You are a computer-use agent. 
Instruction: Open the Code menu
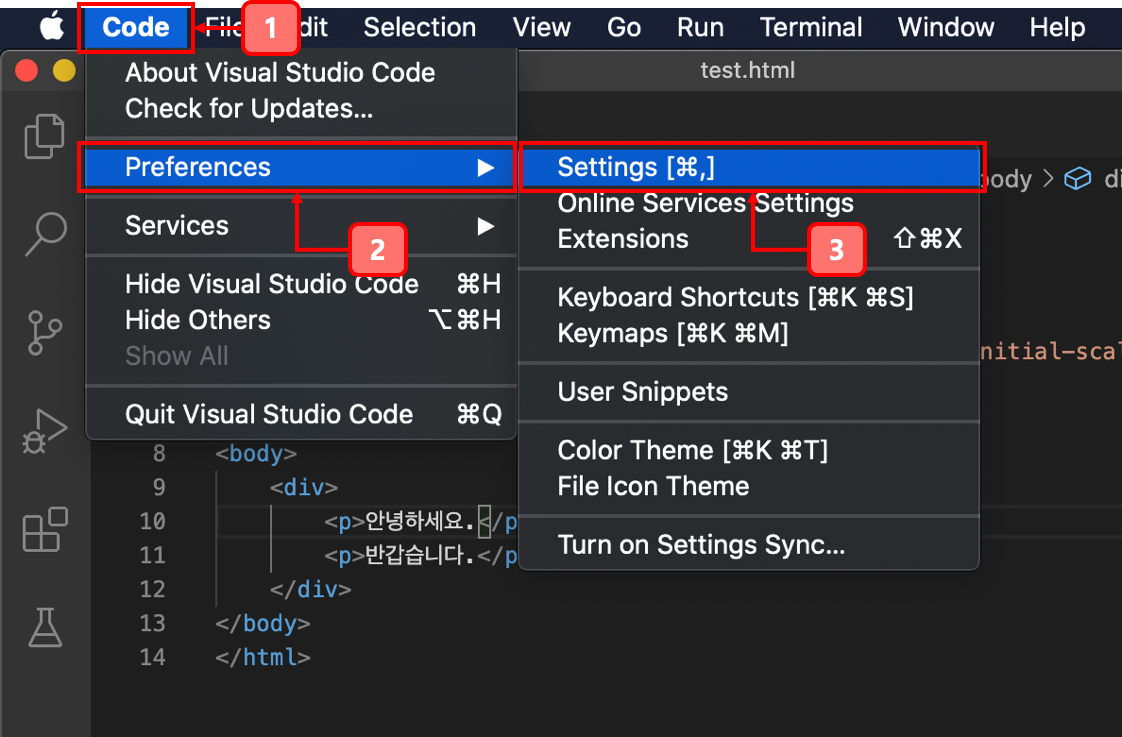[x=136, y=27]
